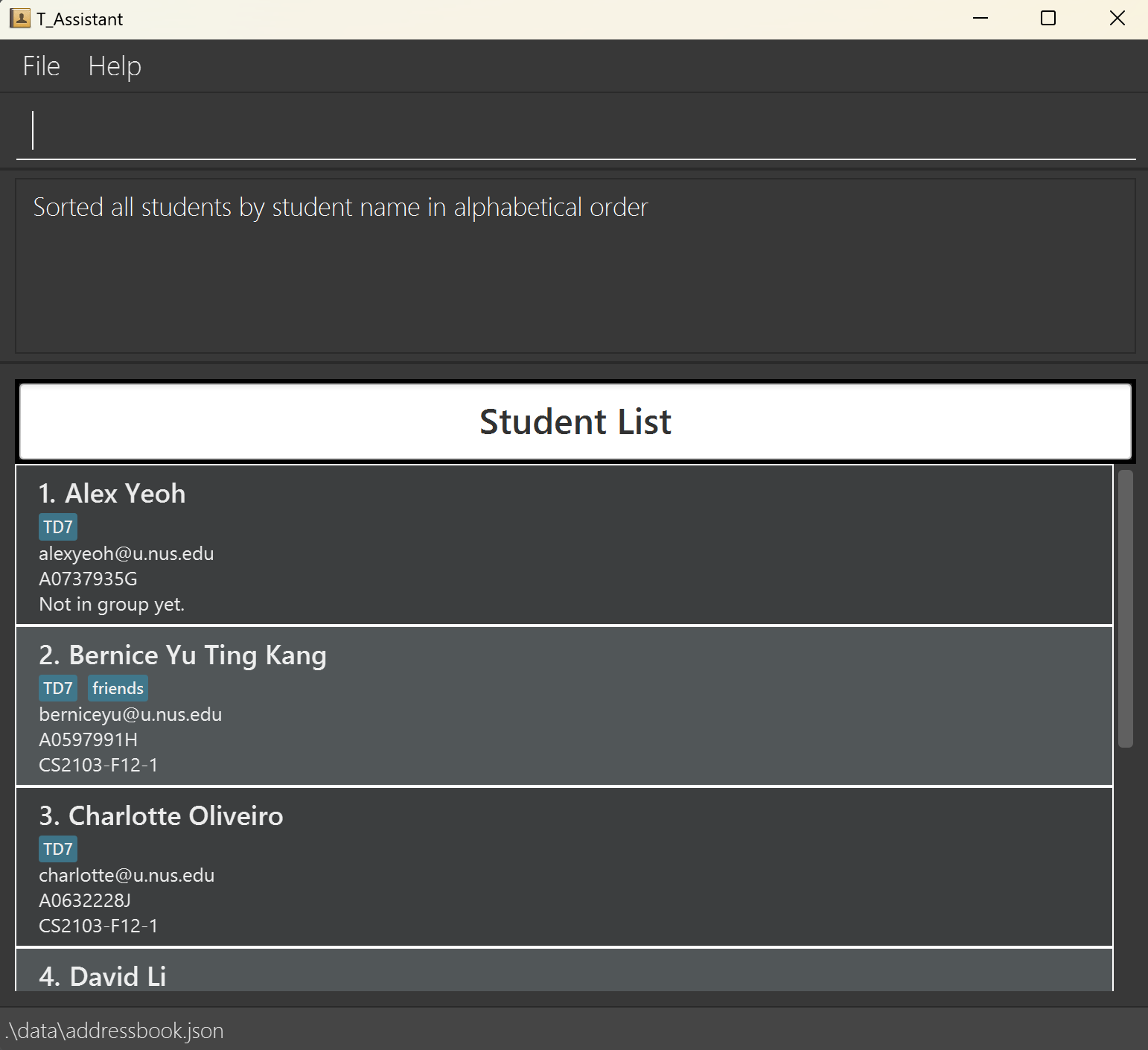Image resolution: width=1148 pixels, height=1050 pixels.
Task: Maximize the T_Assistant window
Action: 1047,19
